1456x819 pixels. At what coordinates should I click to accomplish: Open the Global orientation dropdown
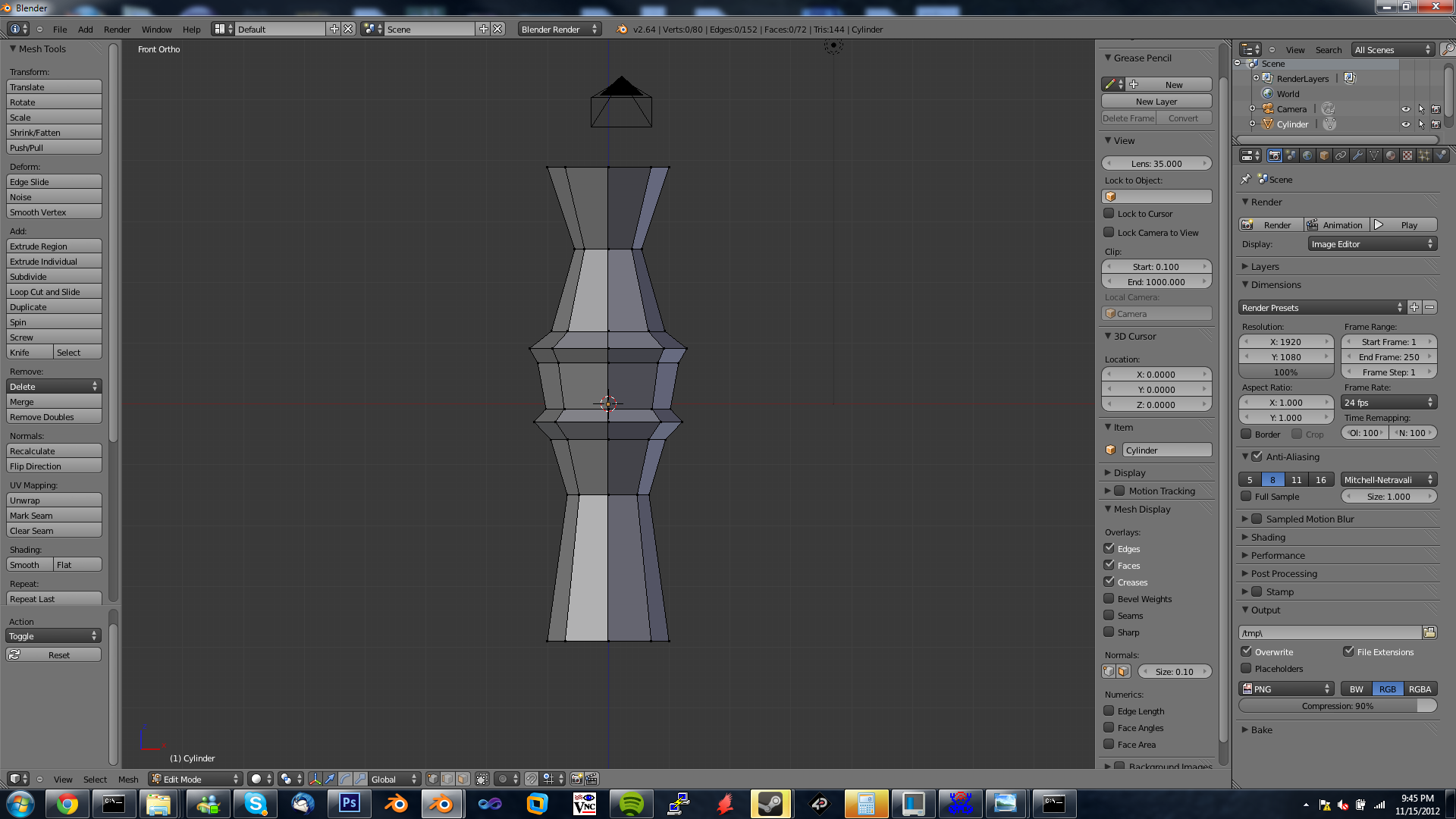[394, 779]
